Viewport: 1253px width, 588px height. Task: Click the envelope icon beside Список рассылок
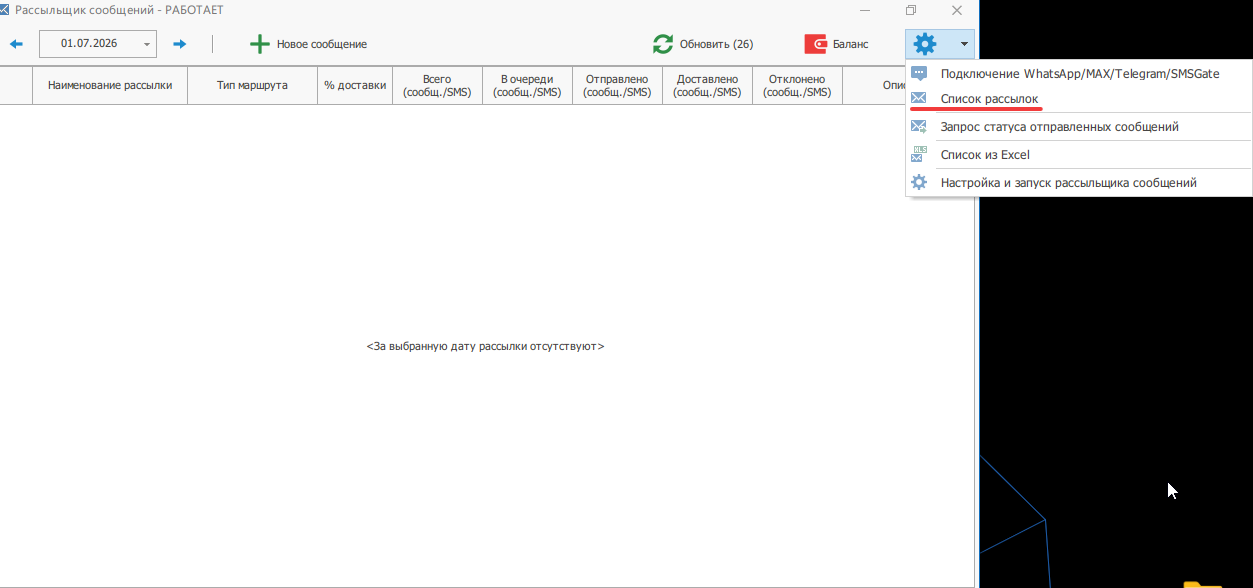[919, 99]
